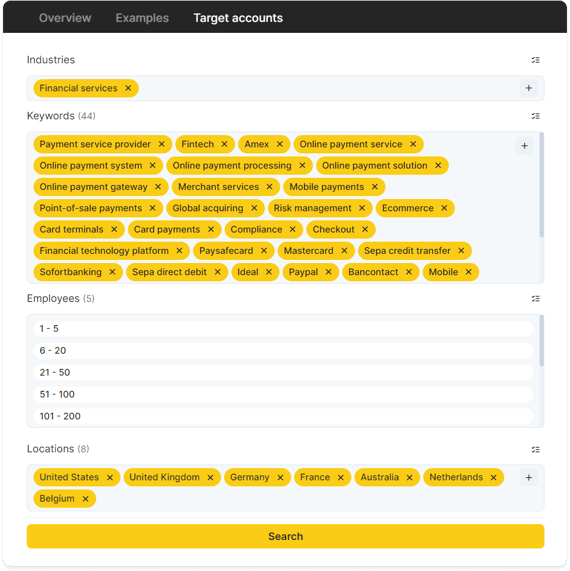The height and width of the screenshot is (571, 570).
Task: Remove the Paysafecard keyword tag
Action: 264,251
